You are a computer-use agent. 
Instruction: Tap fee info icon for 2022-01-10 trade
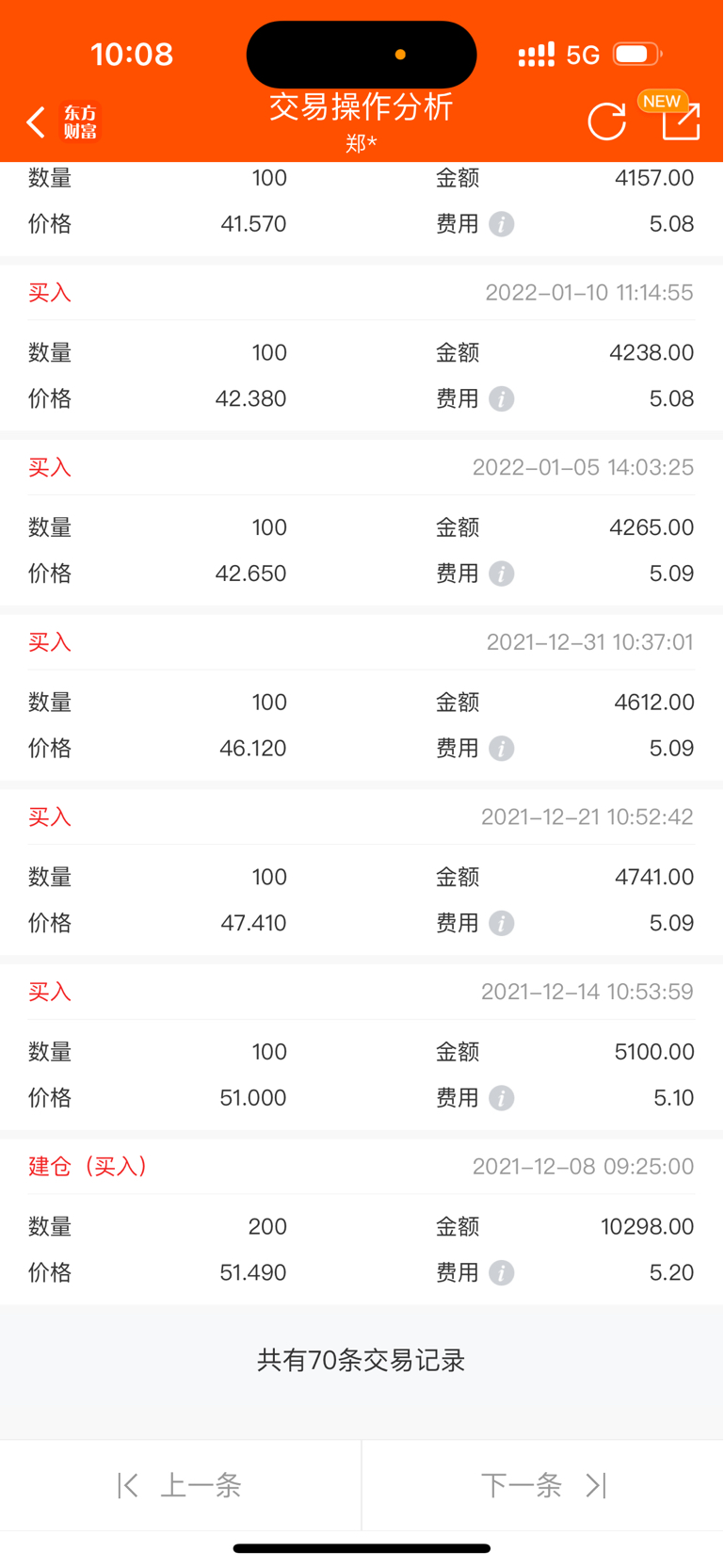coord(502,399)
